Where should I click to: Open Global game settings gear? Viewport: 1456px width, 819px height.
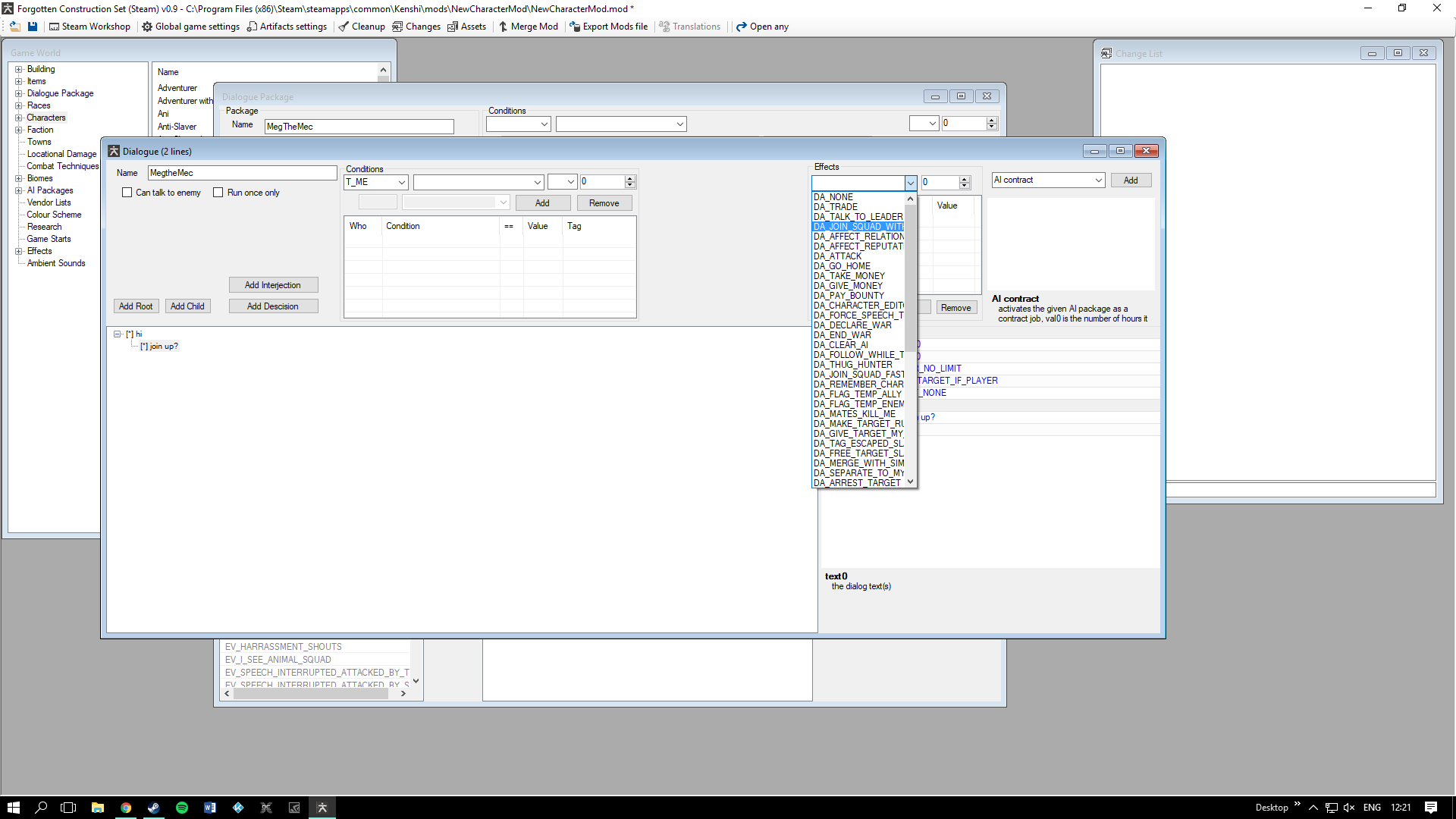coord(191,27)
